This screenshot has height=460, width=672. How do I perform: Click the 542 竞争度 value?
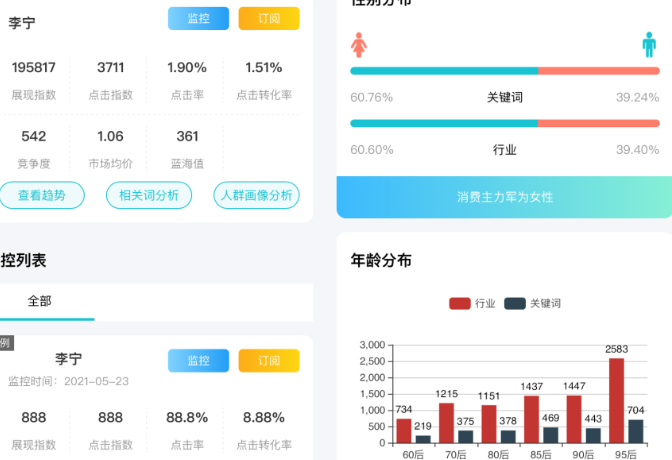pyautogui.click(x=33, y=136)
